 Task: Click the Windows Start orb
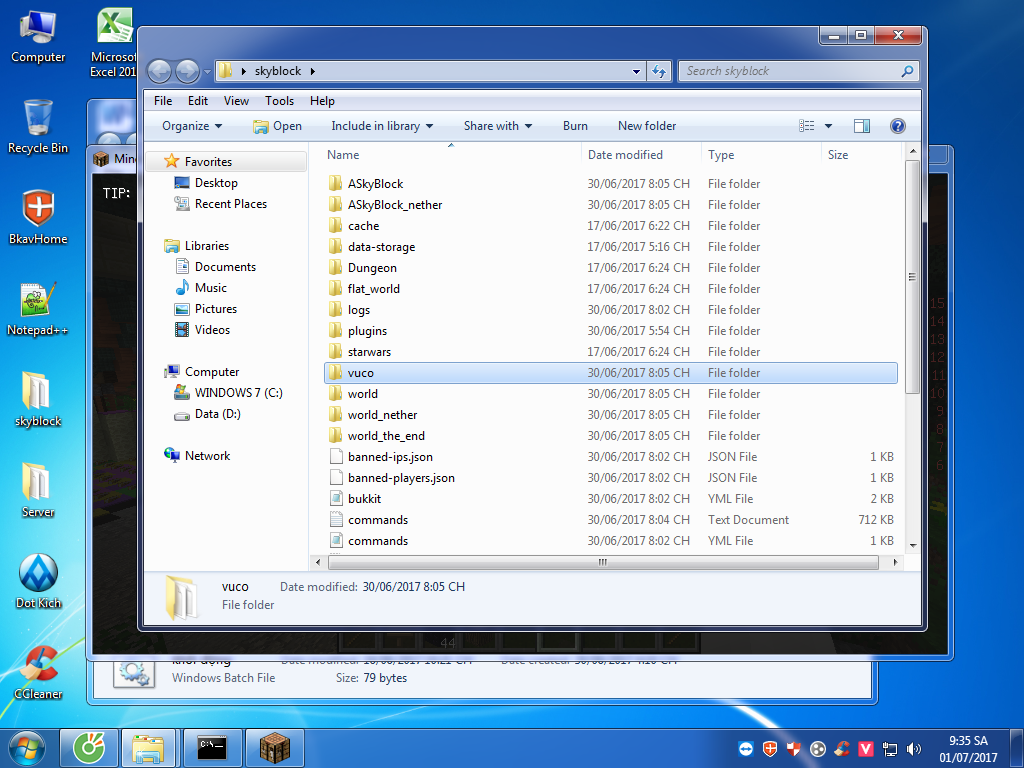coord(27,748)
